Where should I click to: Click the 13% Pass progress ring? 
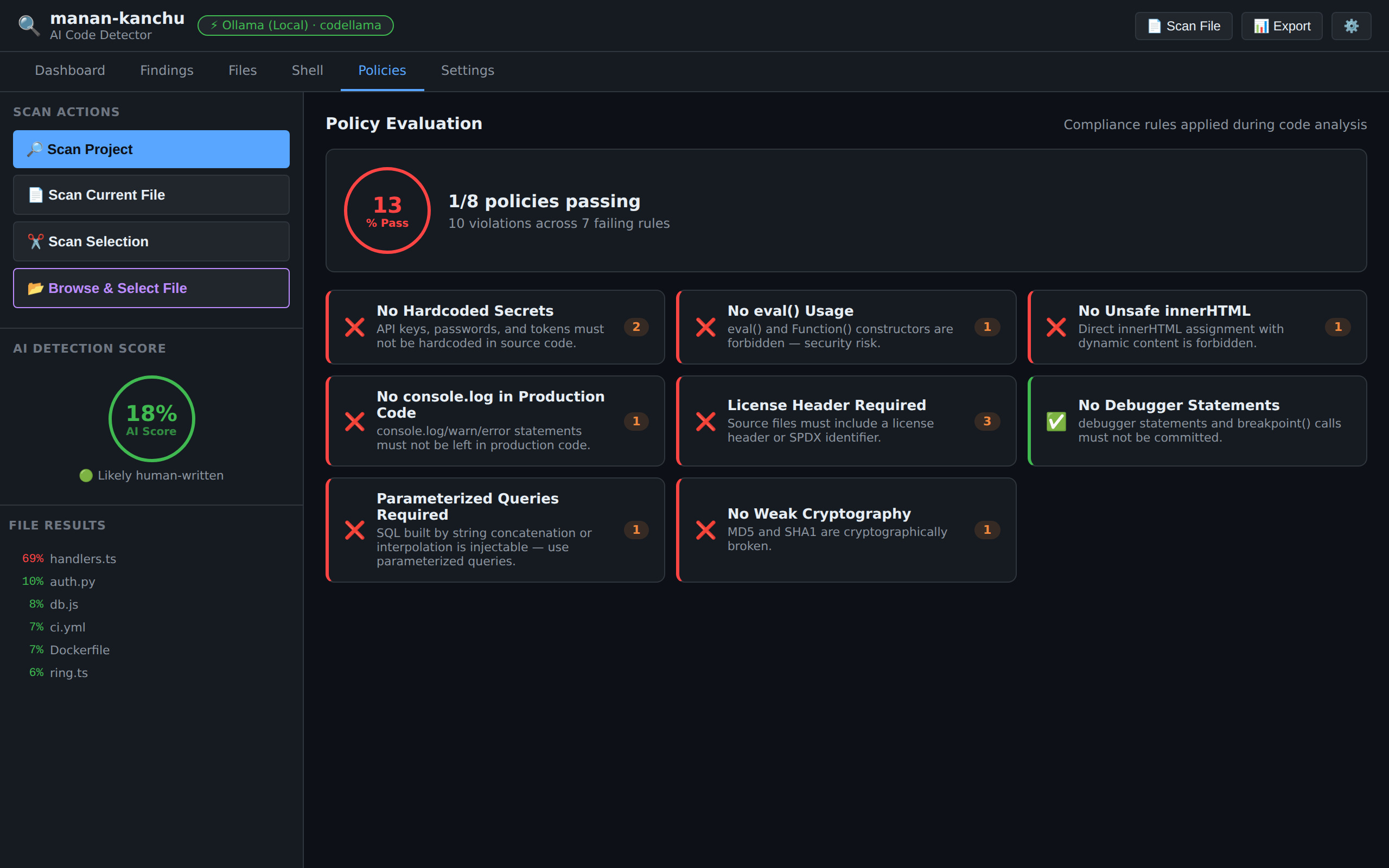pos(387,210)
